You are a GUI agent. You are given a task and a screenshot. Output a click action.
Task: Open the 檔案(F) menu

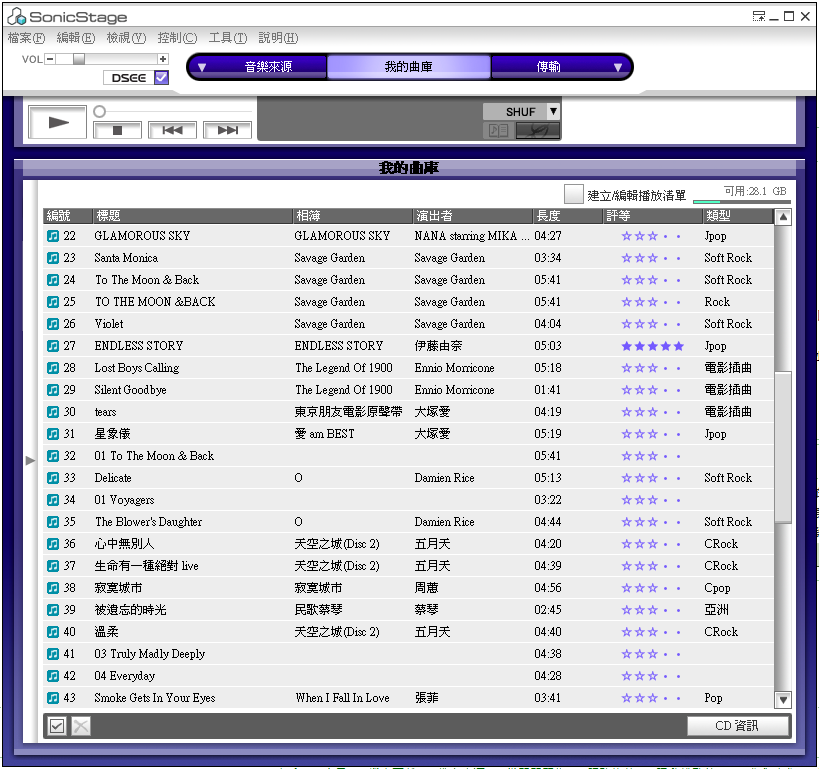point(27,38)
